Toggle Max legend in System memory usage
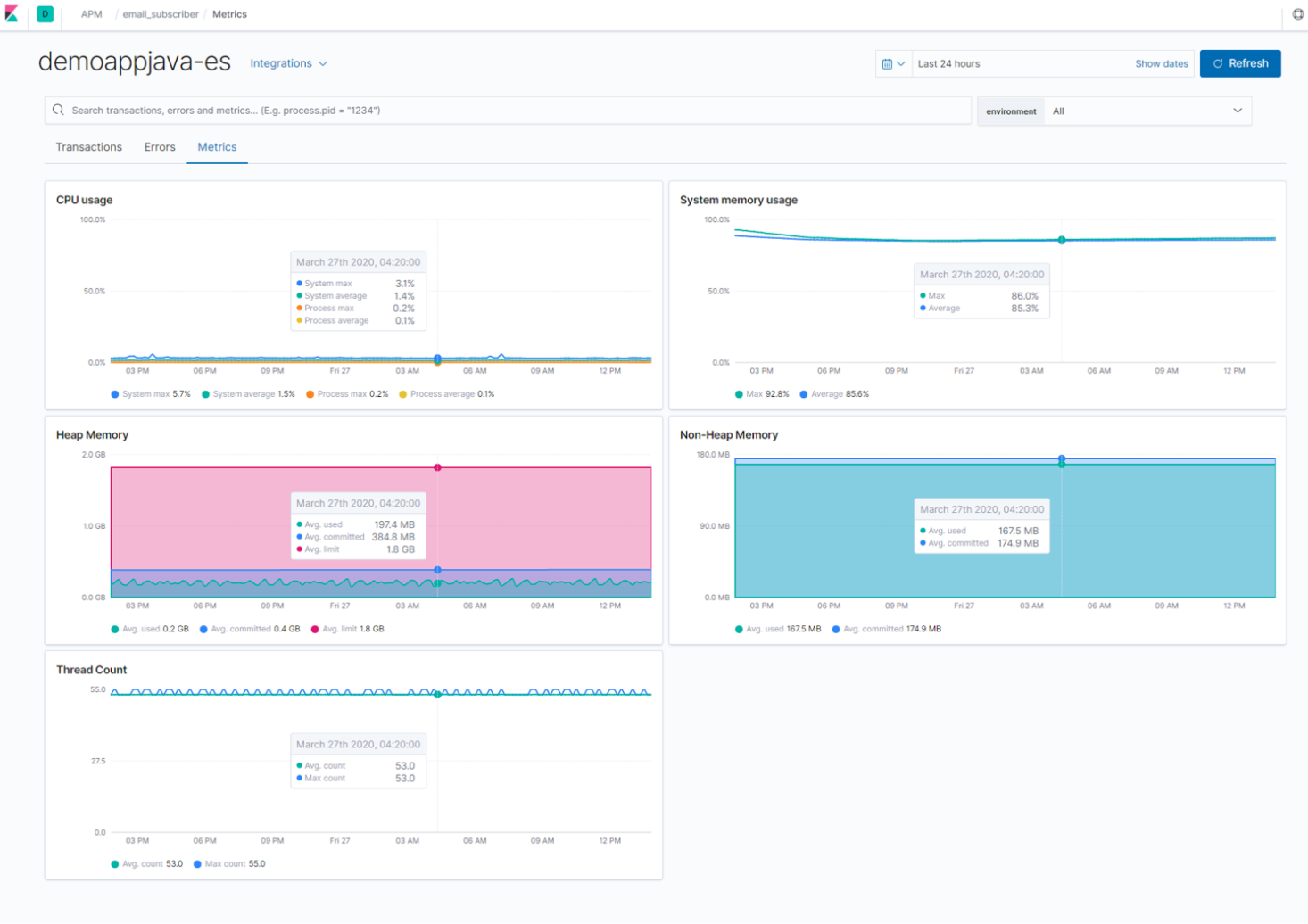This screenshot has width=1308, height=924. click(x=762, y=393)
